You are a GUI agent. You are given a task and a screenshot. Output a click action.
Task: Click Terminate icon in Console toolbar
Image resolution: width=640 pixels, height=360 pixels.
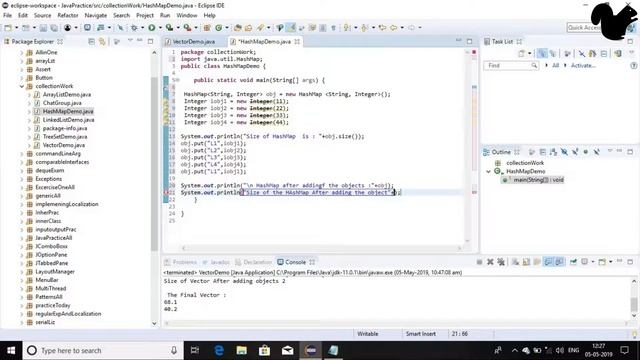pyautogui.click(x=480, y=262)
